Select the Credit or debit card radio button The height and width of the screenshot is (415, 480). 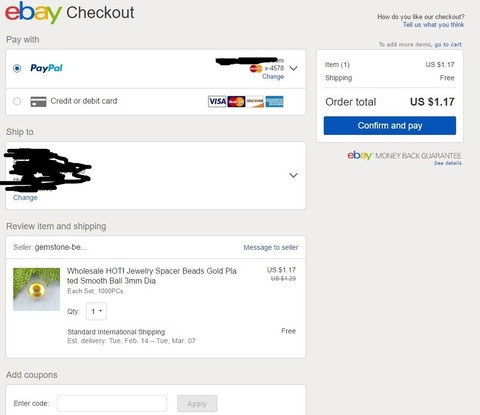(x=17, y=101)
